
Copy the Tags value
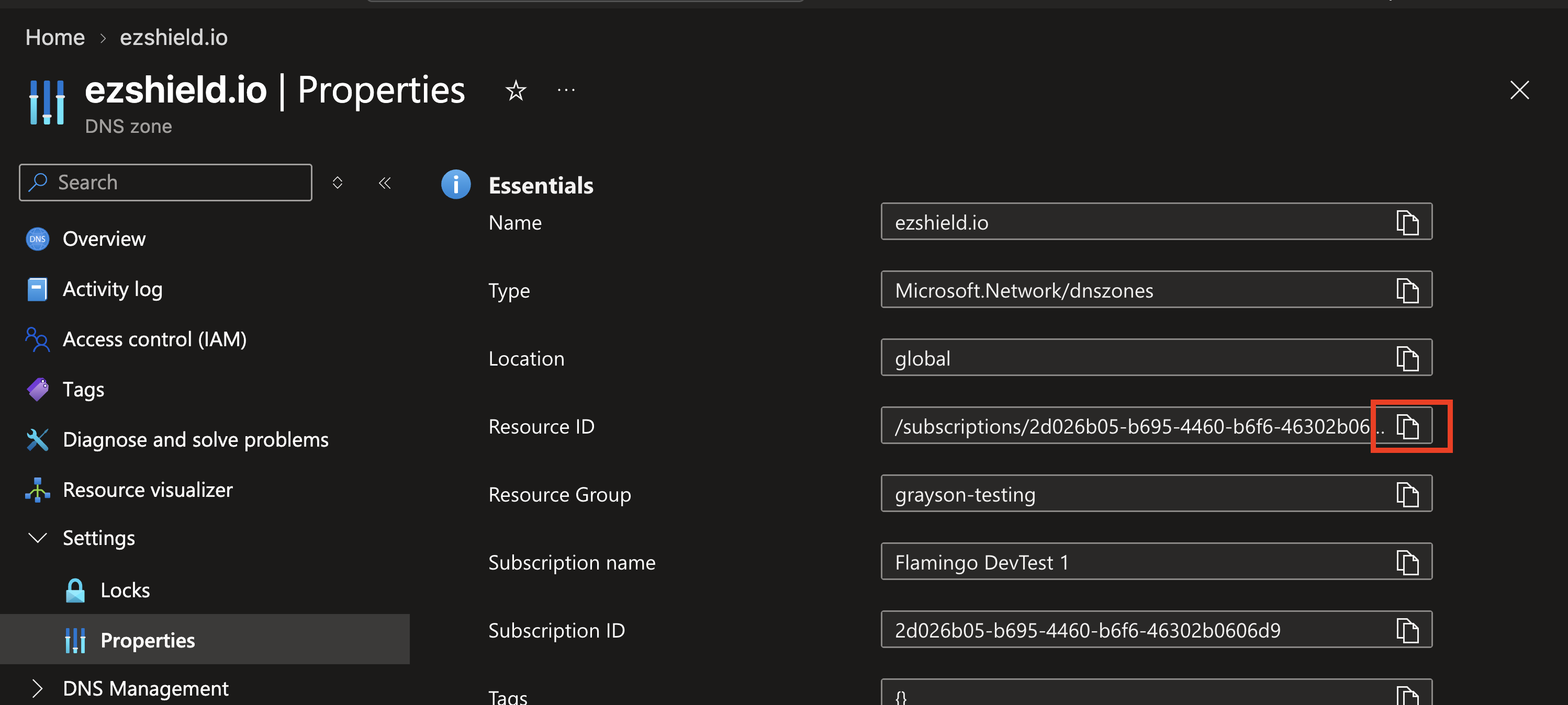pyautogui.click(x=1407, y=695)
